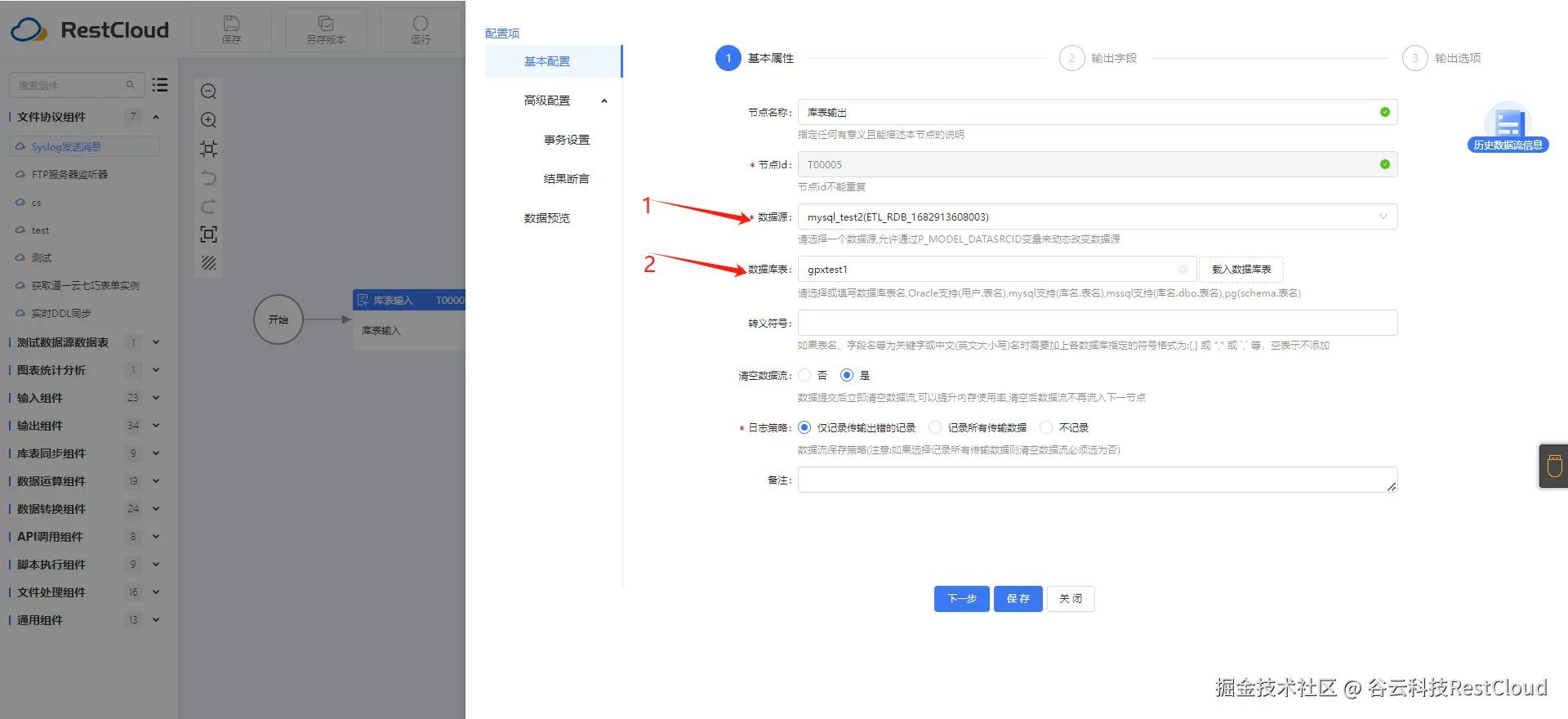Click the fit-to-canvas icon
This screenshot has width=1568, height=719.
point(209,149)
